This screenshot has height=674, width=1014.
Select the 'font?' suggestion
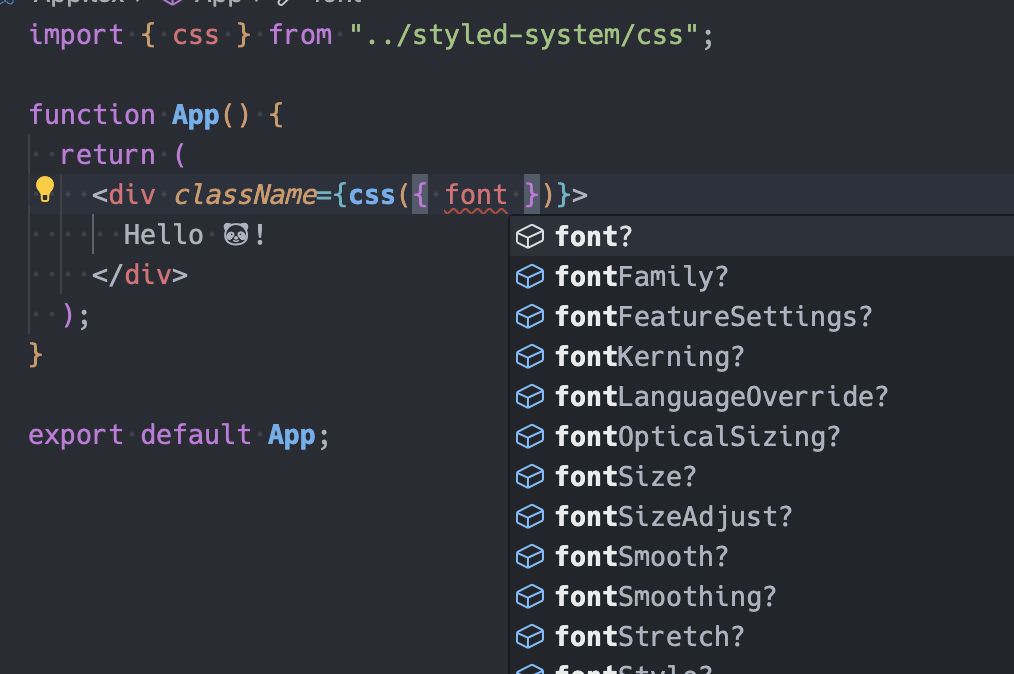pyautogui.click(x=762, y=237)
